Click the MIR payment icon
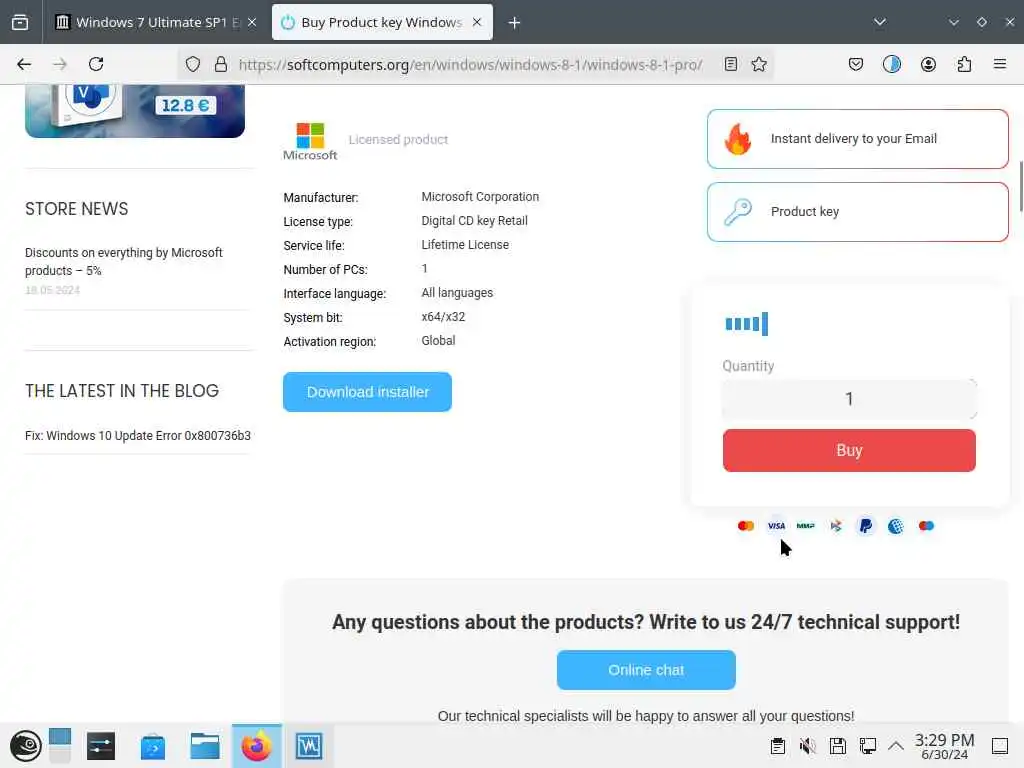Viewport: 1024px width, 768px height. tap(806, 526)
